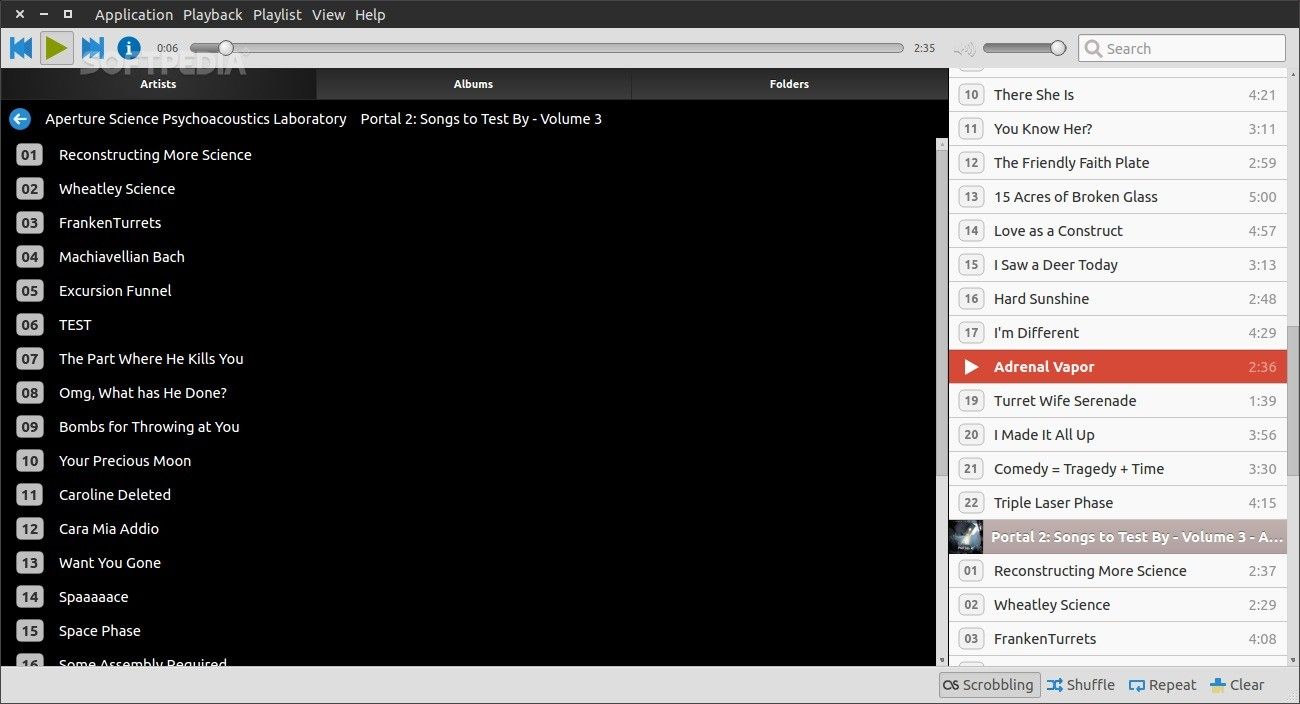Choose The Friendly Faith Plate in playlist
This screenshot has width=1300, height=704.
[x=1117, y=163]
